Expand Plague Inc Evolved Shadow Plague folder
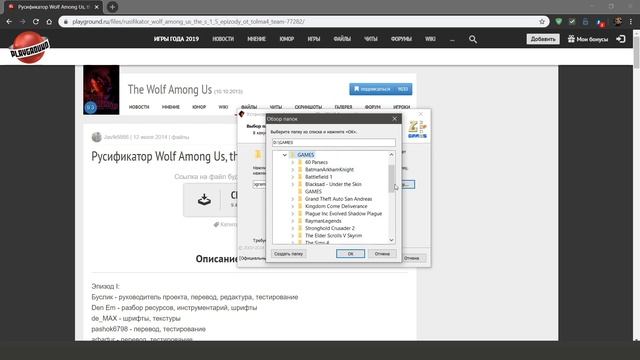Screen dimensions: 640x360 tap(293, 214)
